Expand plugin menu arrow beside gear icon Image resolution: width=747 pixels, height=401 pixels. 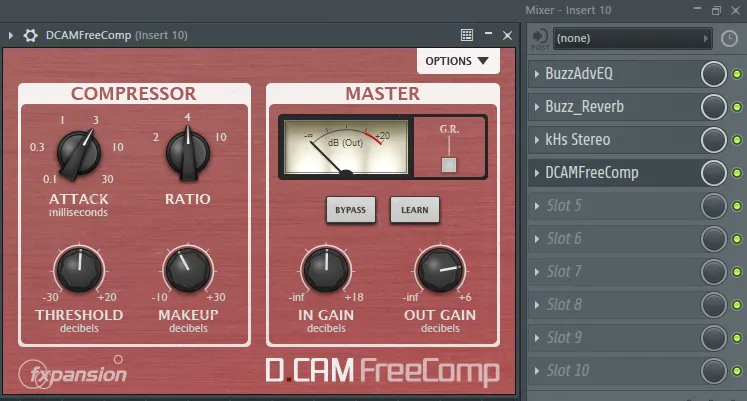(10, 35)
